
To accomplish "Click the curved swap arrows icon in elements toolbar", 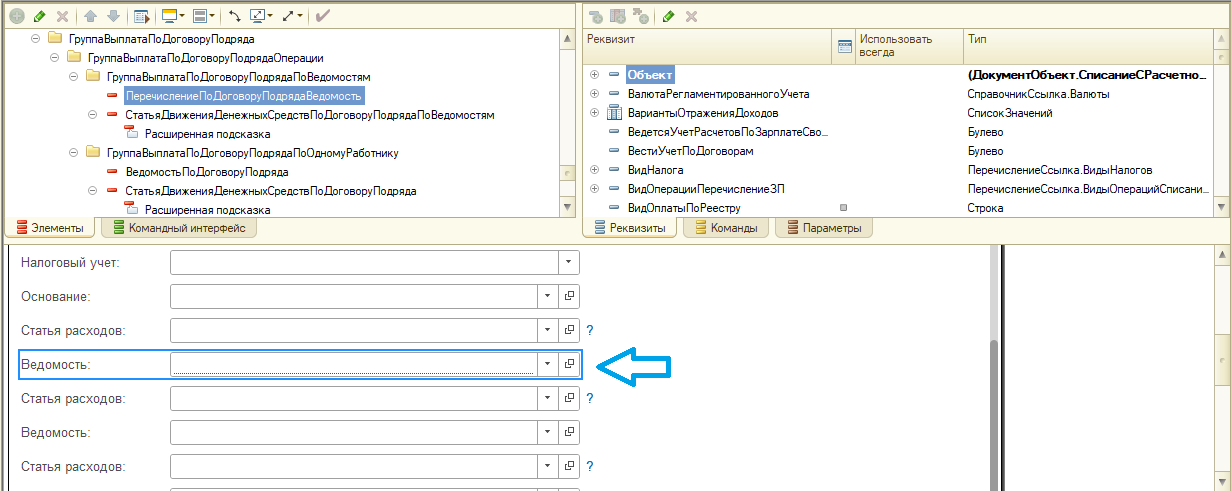I will coord(235,16).
